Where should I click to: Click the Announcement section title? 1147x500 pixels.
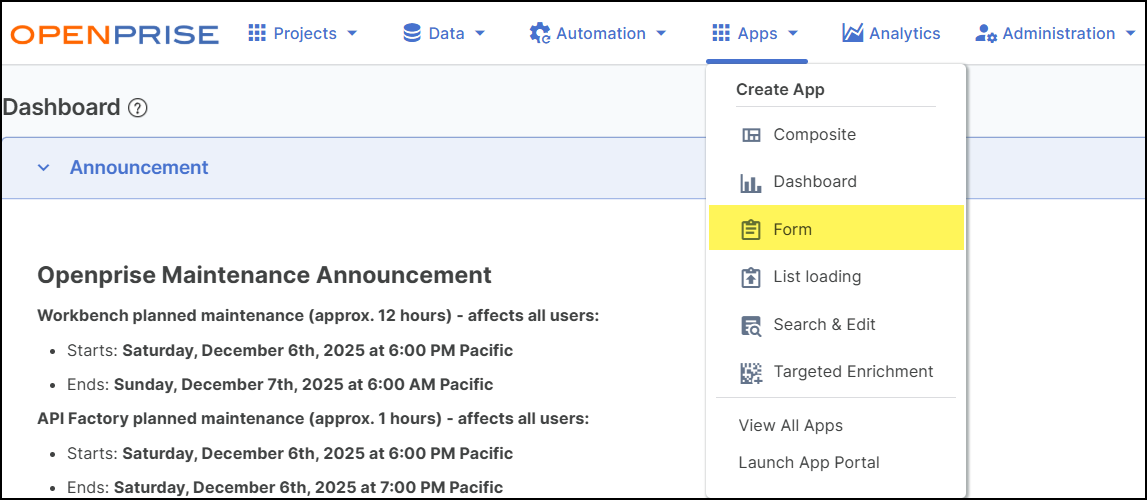click(x=139, y=167)
